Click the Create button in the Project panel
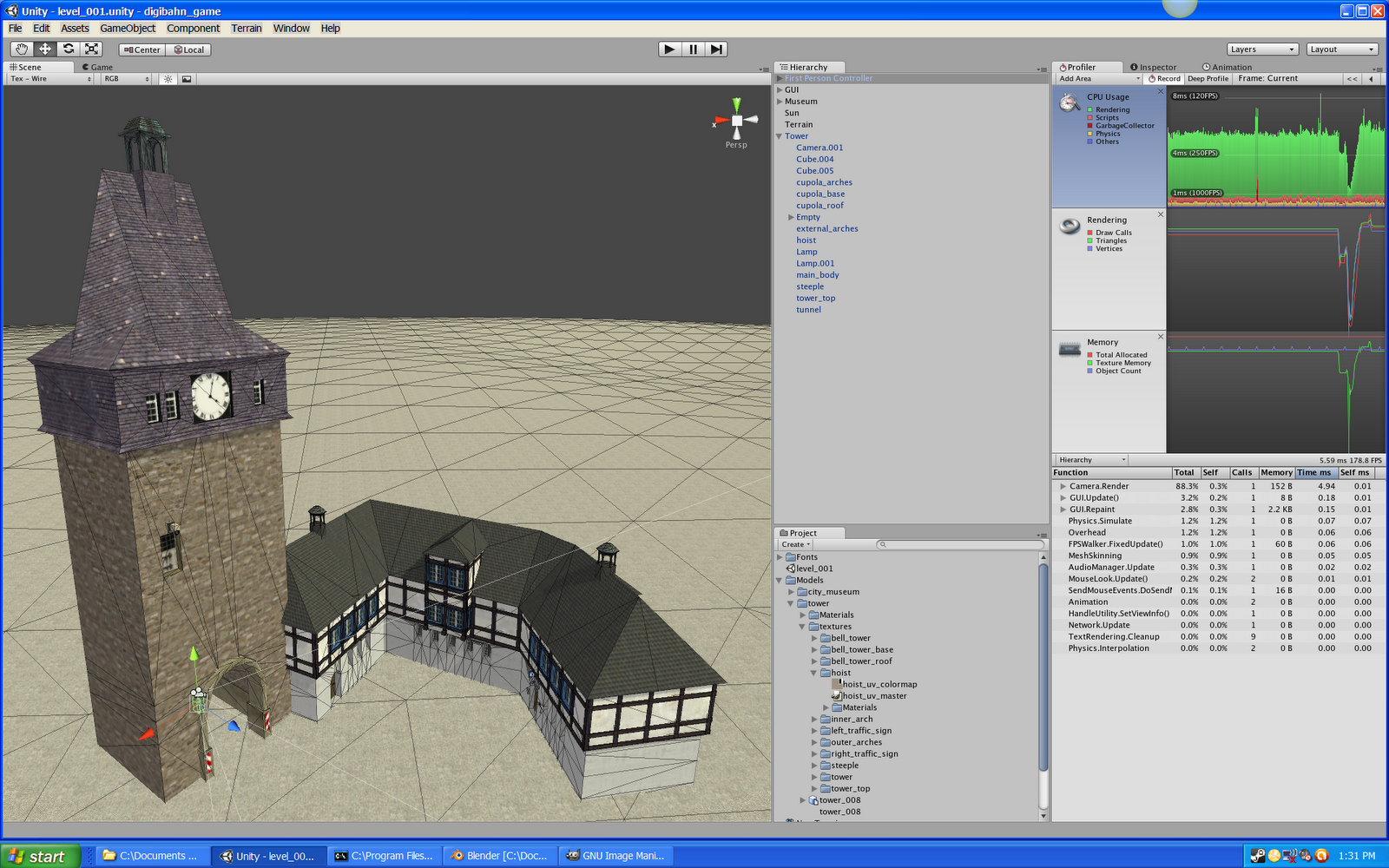 click(x=793, y=544)
